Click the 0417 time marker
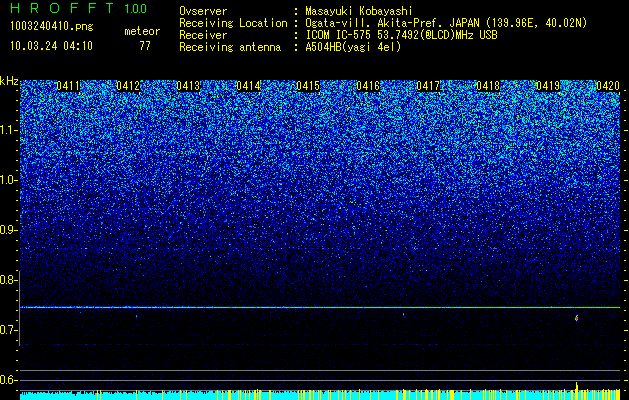 [x=428, y=86]
